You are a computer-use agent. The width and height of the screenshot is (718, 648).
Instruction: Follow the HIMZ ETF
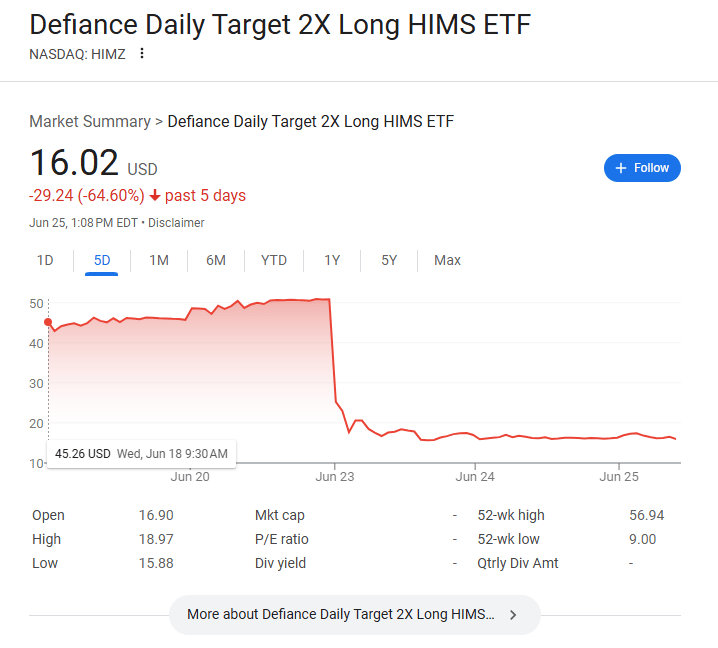pyautogui.click(x=642, y=168)
